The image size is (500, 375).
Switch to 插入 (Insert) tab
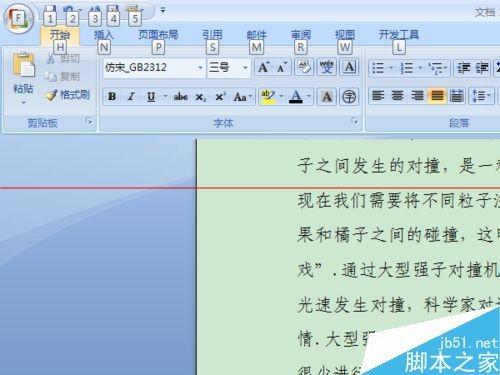(104, 34)
